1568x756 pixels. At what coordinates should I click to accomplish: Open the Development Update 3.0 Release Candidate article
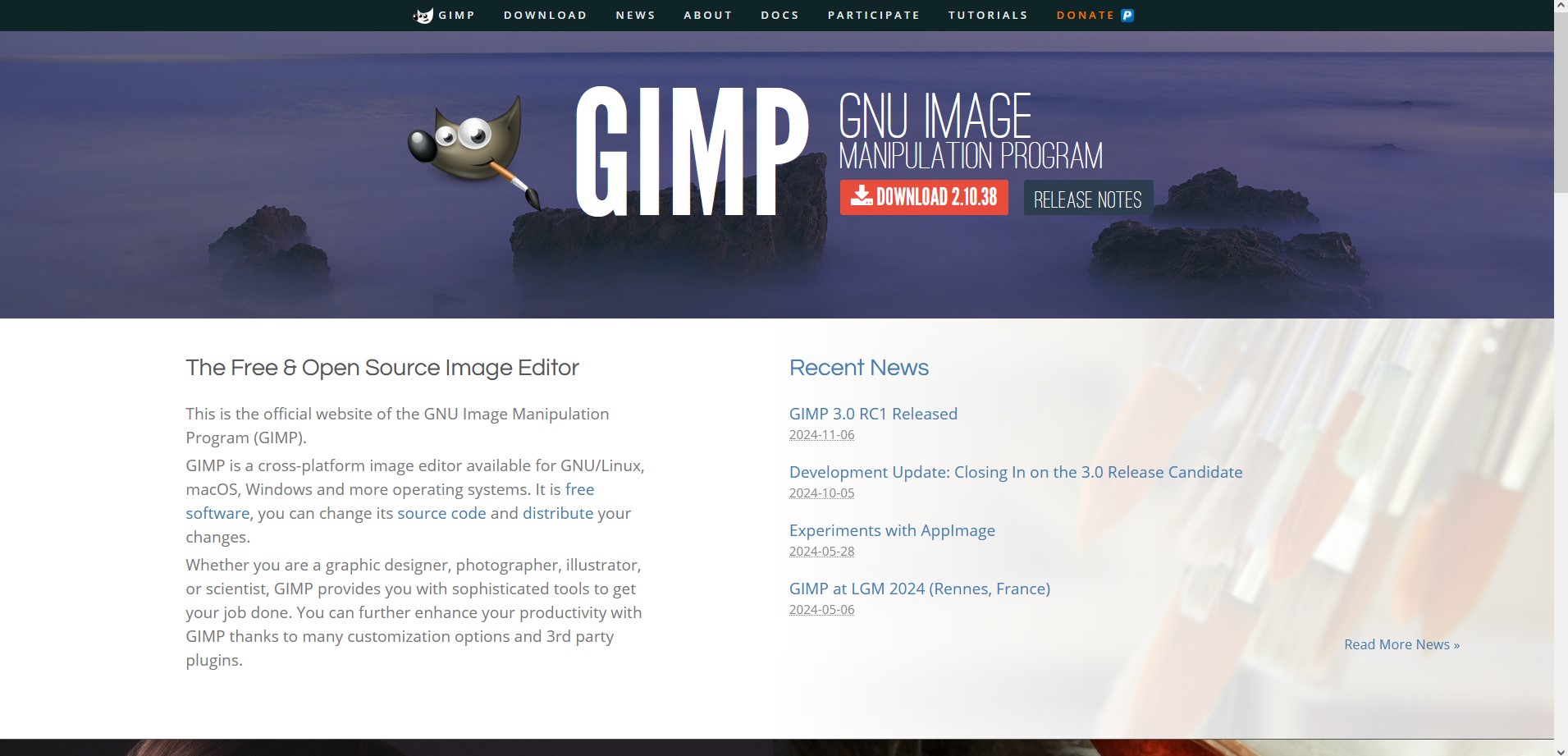(x=1016, y=472)
